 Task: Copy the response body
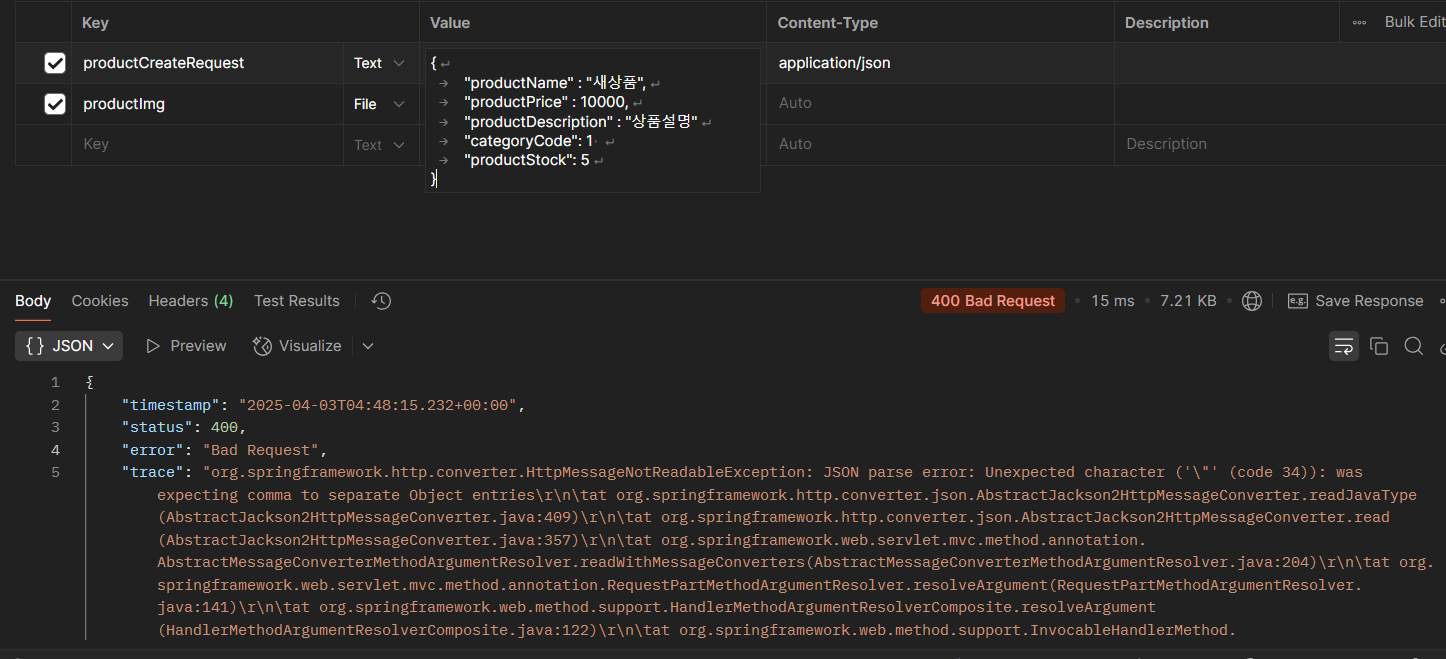(1379, 346)
